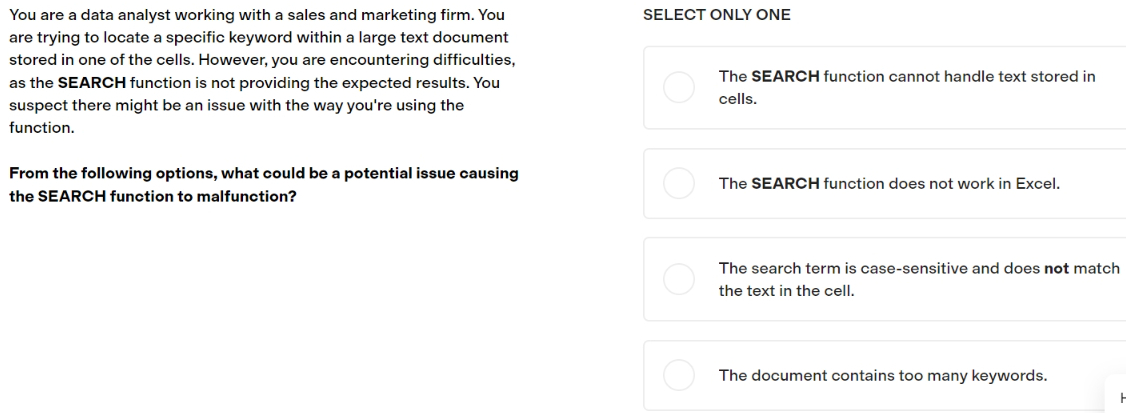Click the word 'cells.' in the first answer

tap(738, 99)
